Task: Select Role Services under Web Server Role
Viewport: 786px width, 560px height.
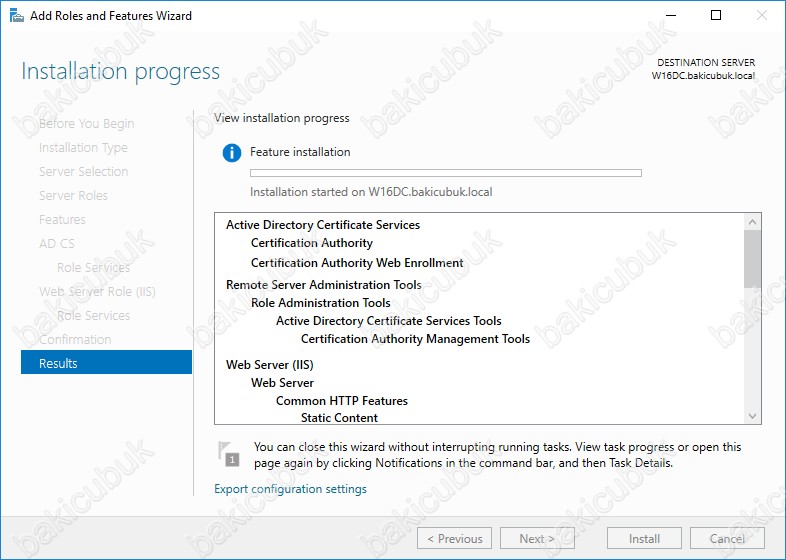Action: 93,316
